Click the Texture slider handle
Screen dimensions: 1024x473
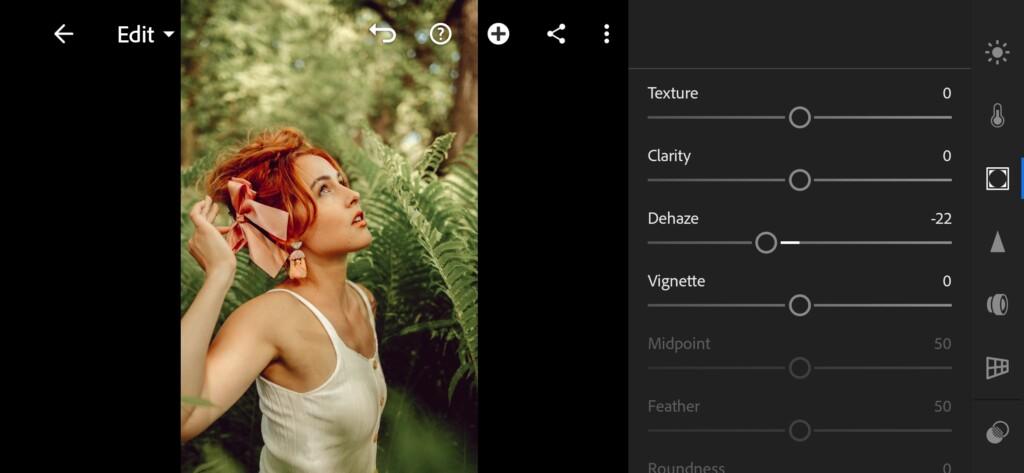[799, 118]
